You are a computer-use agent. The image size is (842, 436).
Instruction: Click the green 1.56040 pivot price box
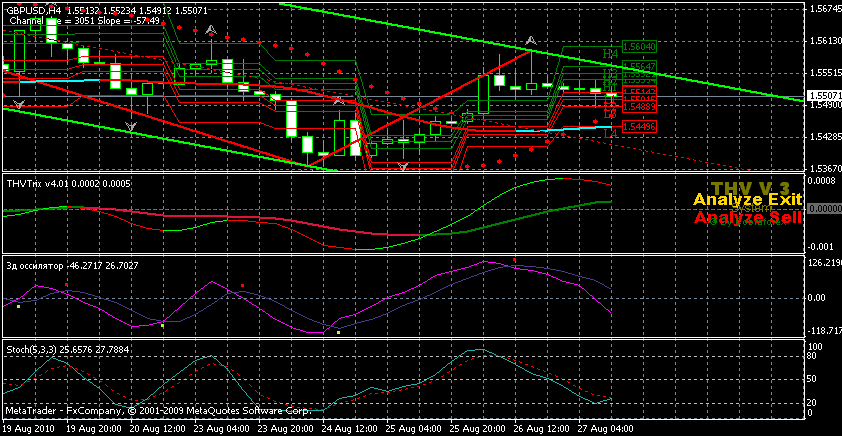(638, 47)
